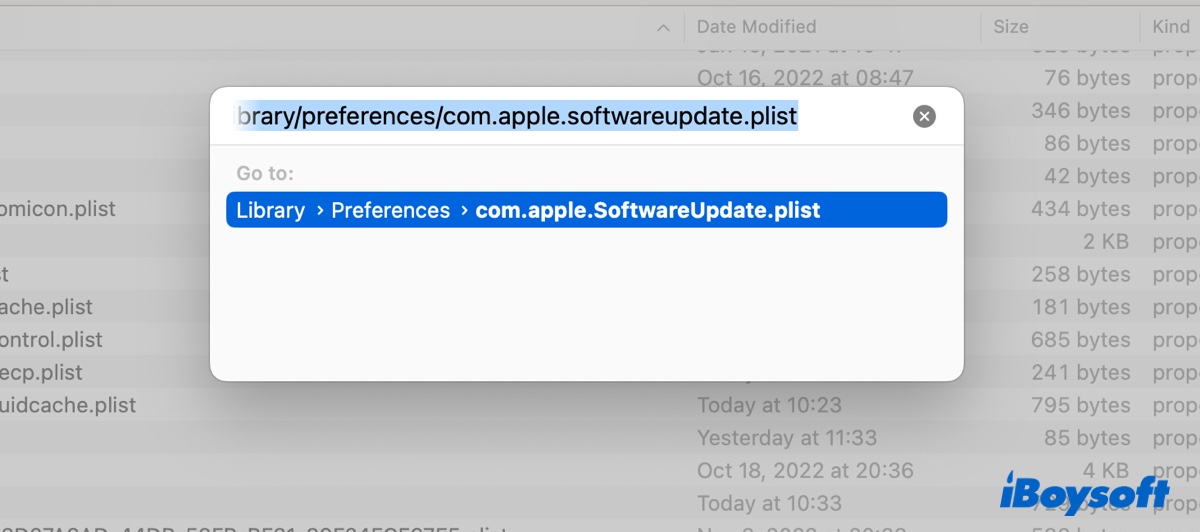The image size is (1200, 532).
Task: Select the row sized 346 bytes
Action: pyautogui.click(x=1080, y=111)
